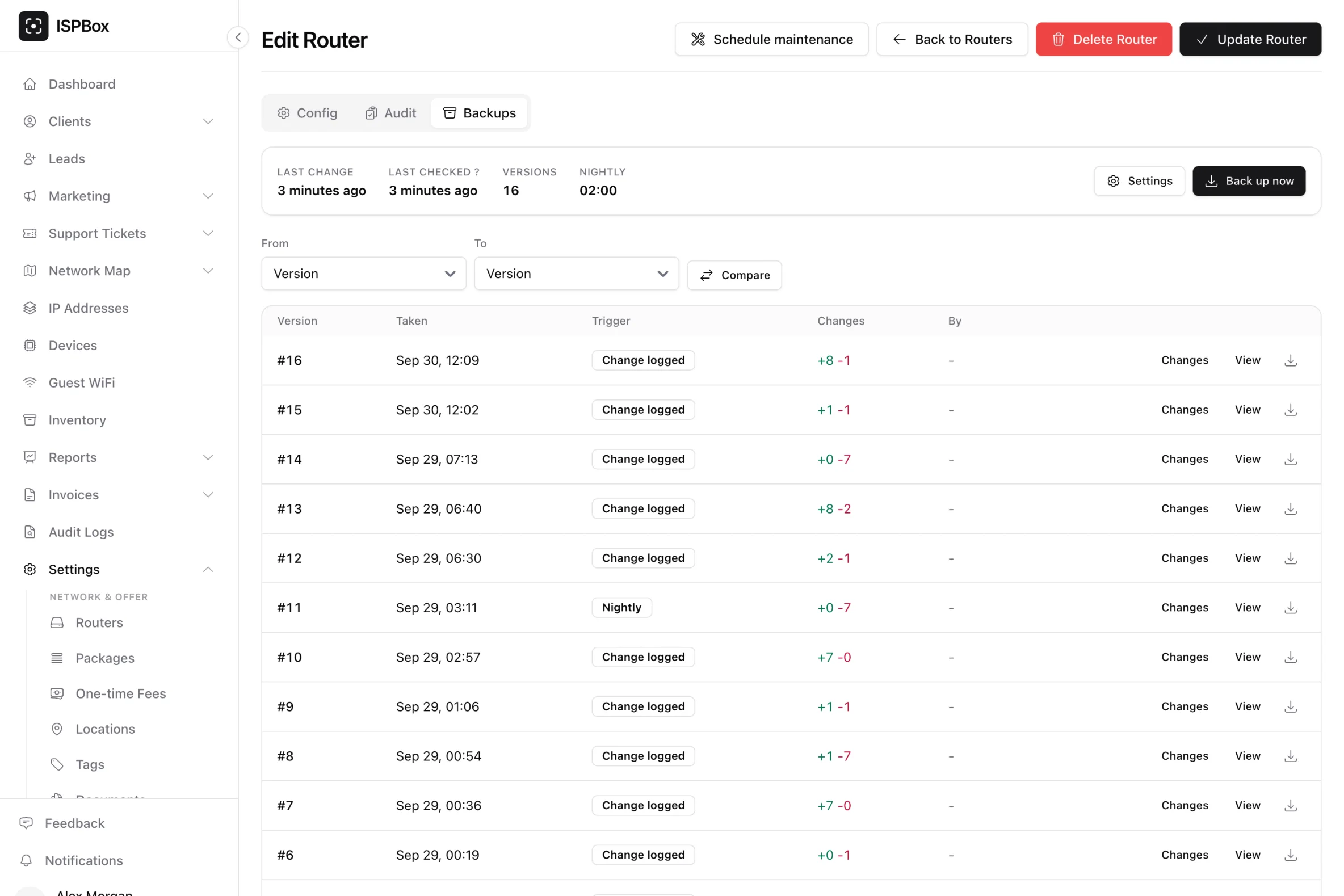Click the Support Tickets icon

pos(30,234)
